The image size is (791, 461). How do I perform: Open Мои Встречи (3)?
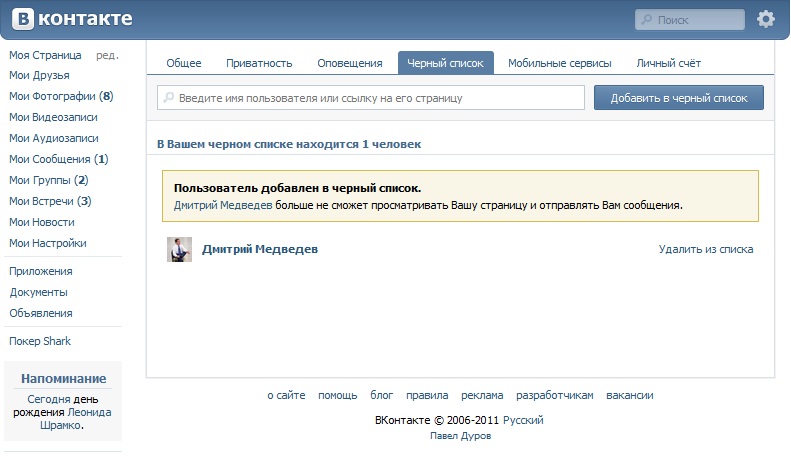point(50,201)
